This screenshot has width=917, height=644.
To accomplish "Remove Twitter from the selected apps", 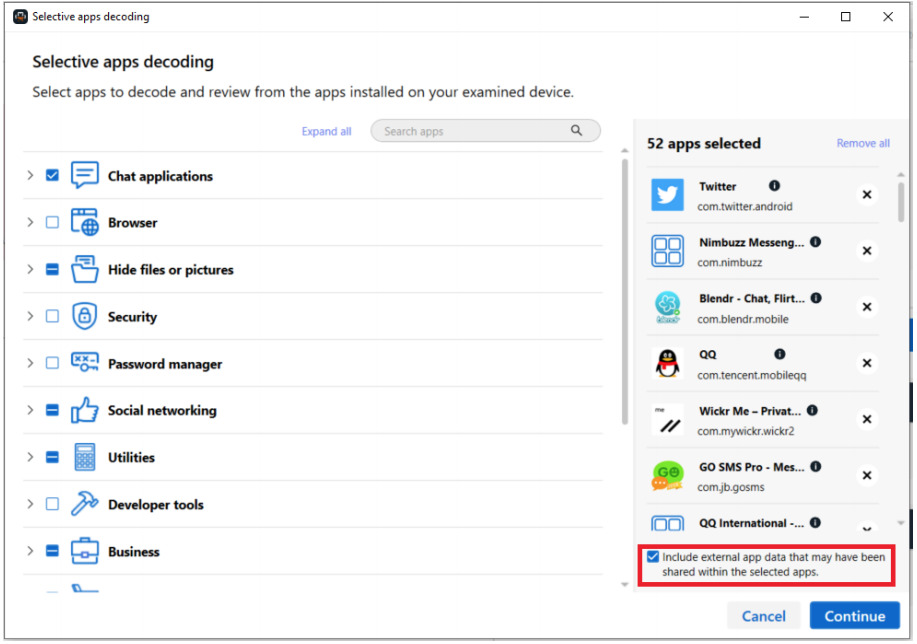I will tap(868, 195).
